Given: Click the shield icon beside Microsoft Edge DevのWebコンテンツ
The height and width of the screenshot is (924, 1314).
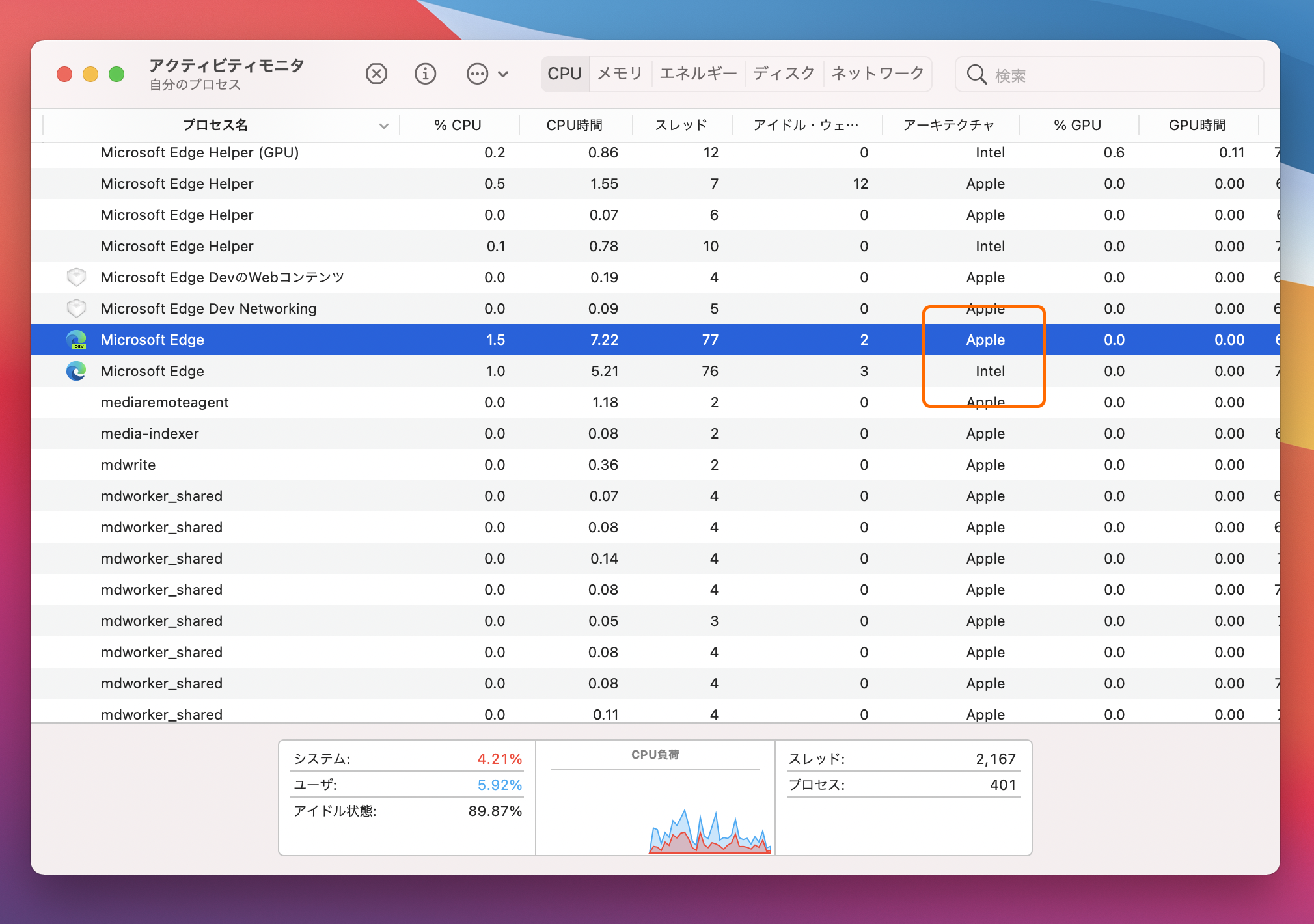Looking at the screenshot, I should coord(76,277).
